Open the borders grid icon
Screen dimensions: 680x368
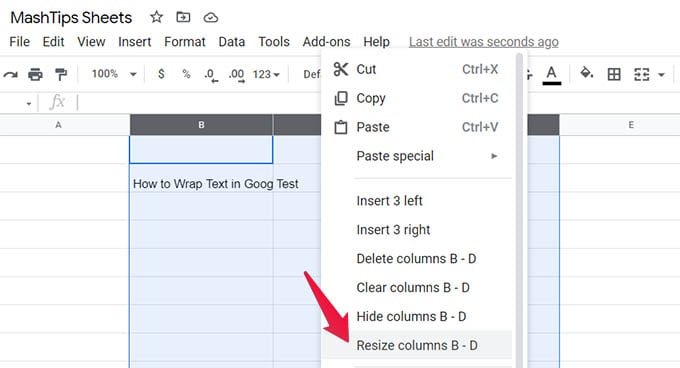(614, 75)
